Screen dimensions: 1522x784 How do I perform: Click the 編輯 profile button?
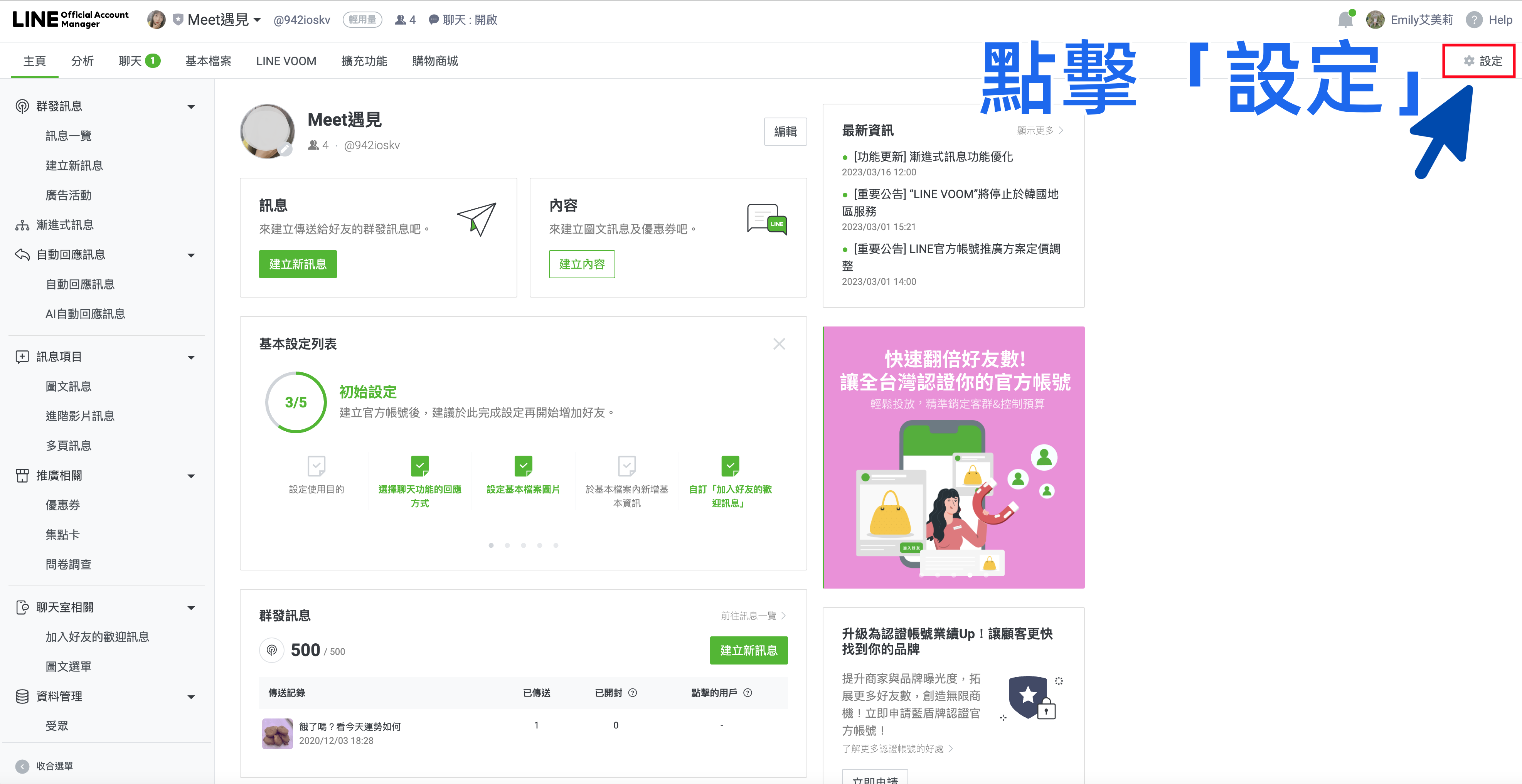(x=785, y=131)
